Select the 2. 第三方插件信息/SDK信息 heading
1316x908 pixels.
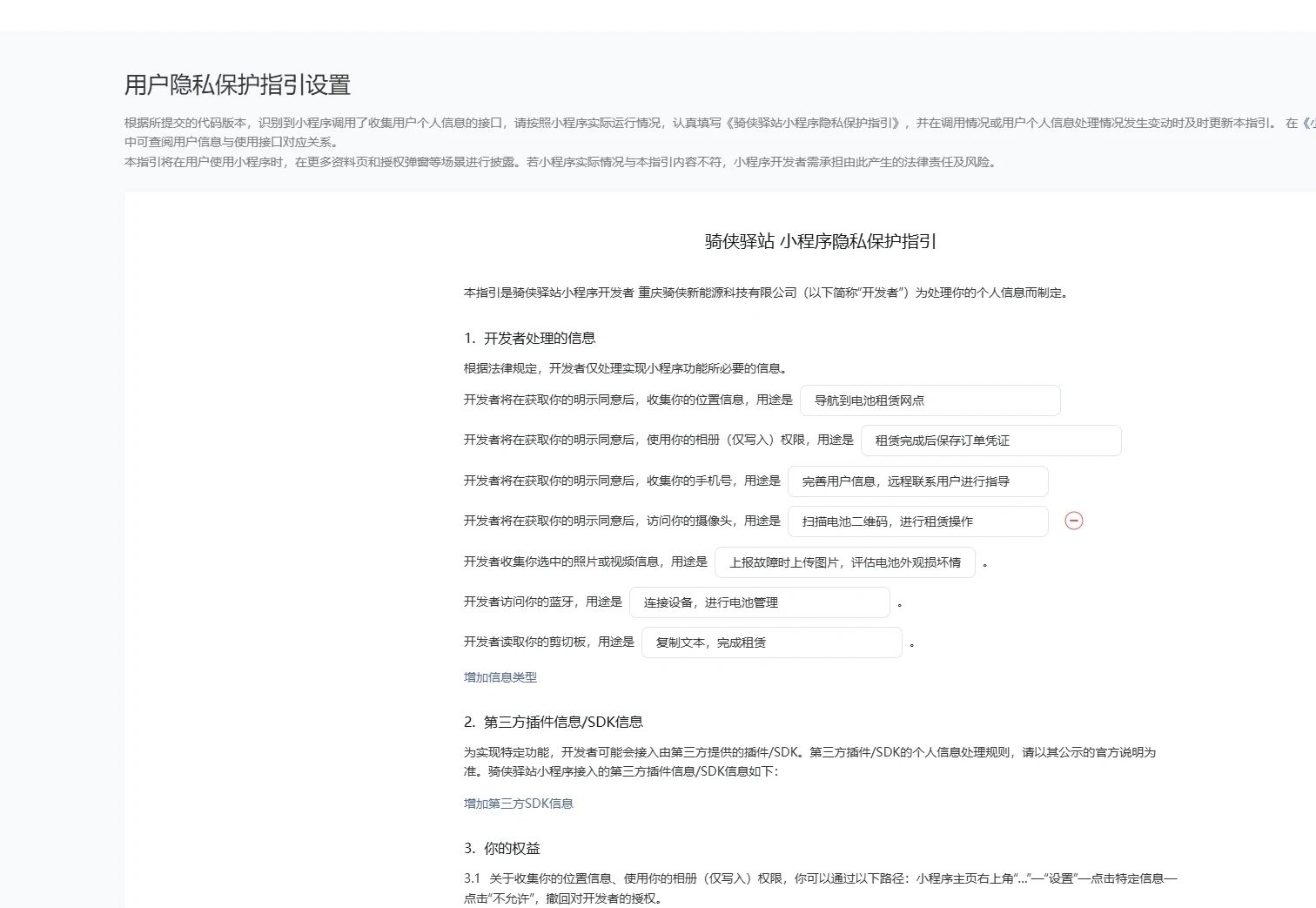click(554, 722)
